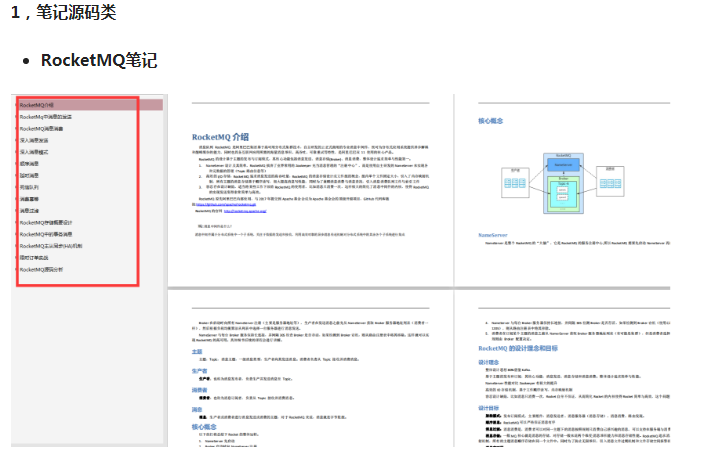This screenshot has height=459, width=709.
Task: Open the RocketMQ中消息的发送 outline entry
Action: (x=46, y=117)
